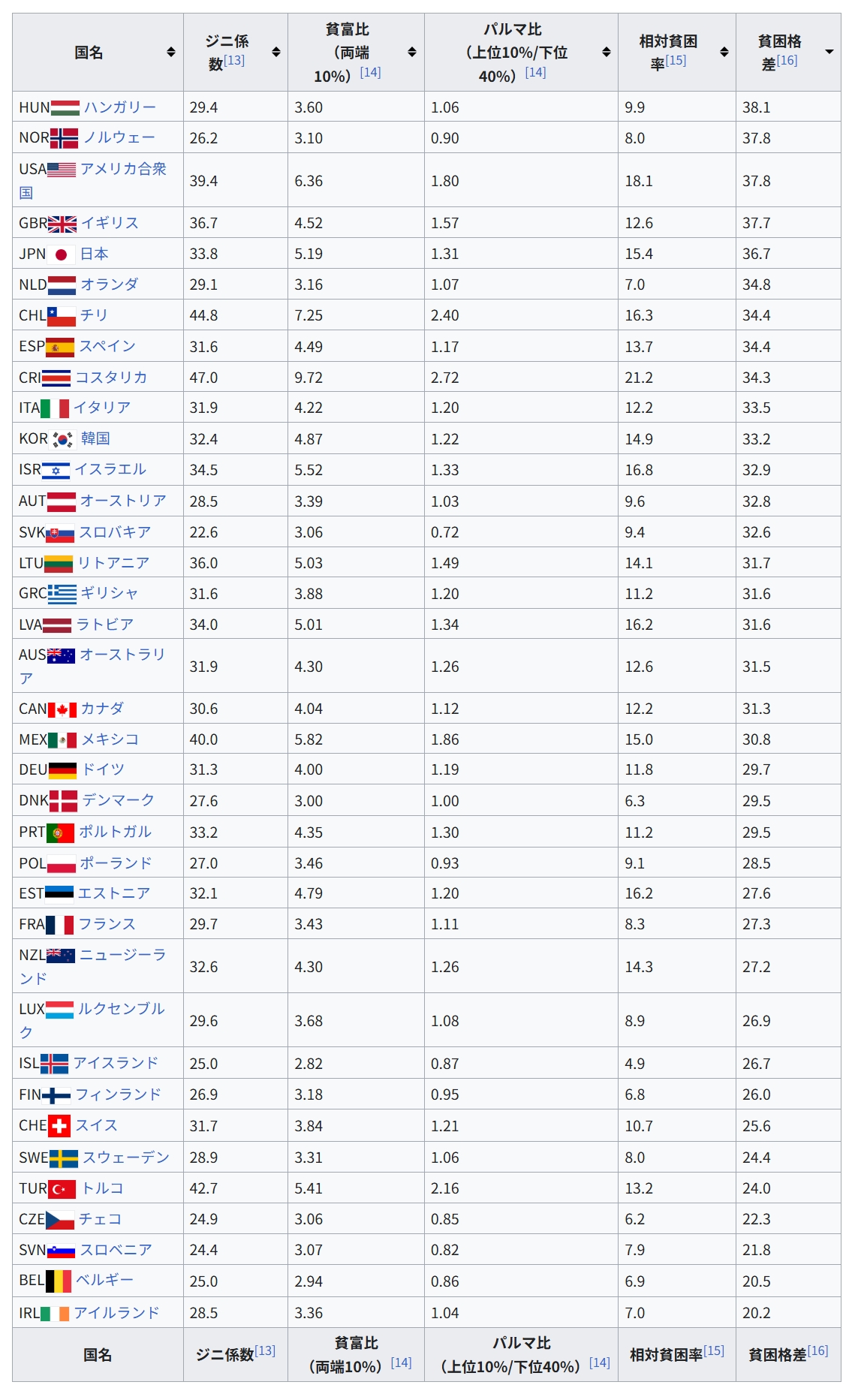The height and width of the screenshot is (1400, 855).
Task: Open the アイルランド country link
Action: point(117,1312)
